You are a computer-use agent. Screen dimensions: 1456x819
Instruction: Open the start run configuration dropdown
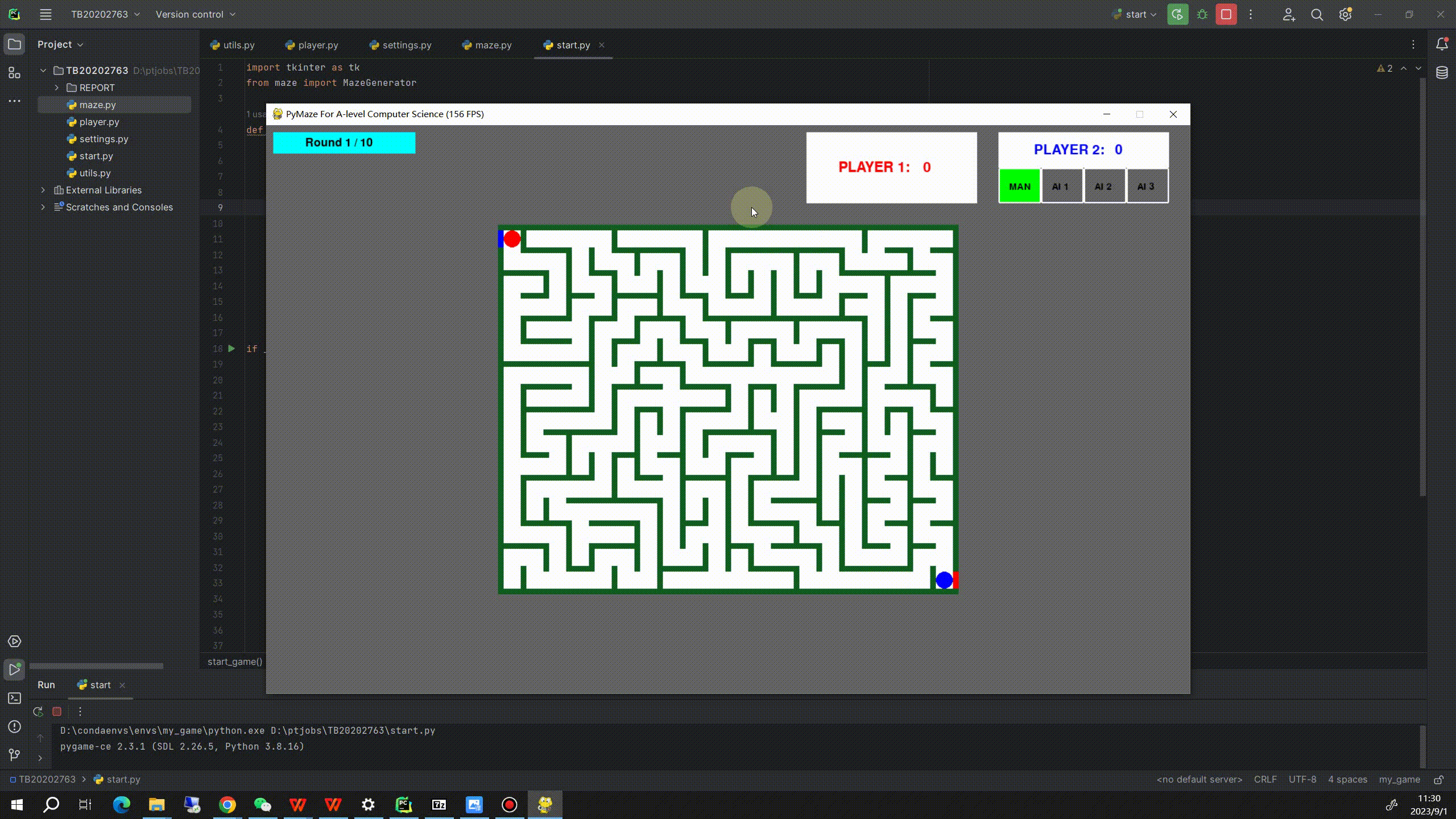pos(1136,14)
